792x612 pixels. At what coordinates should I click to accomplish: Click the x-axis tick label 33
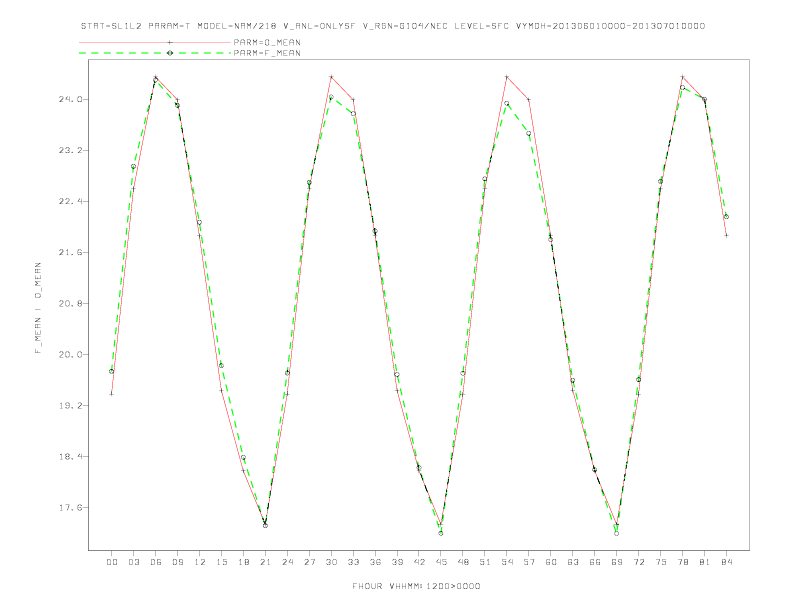point(353,562)
